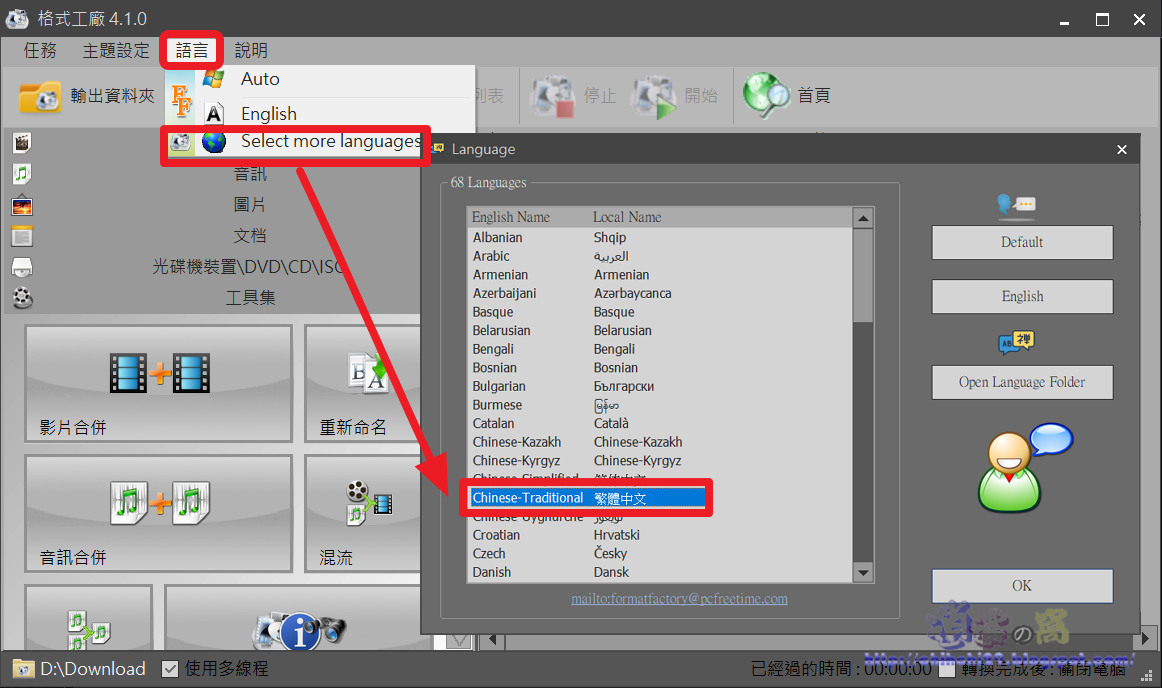
Task: Select the Croatian language row
Action: click(x=661, y=535)
